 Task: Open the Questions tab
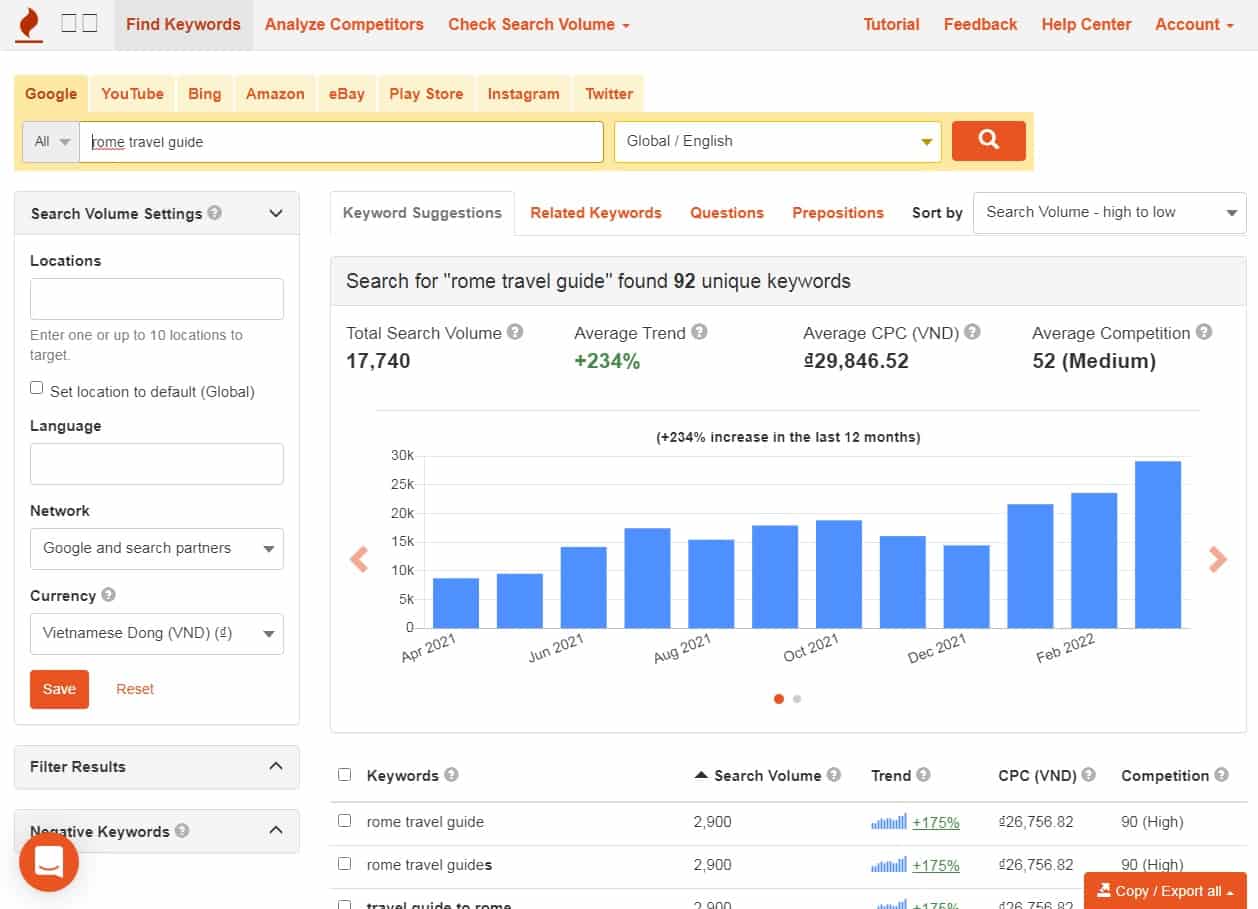(x=727, y=212)
